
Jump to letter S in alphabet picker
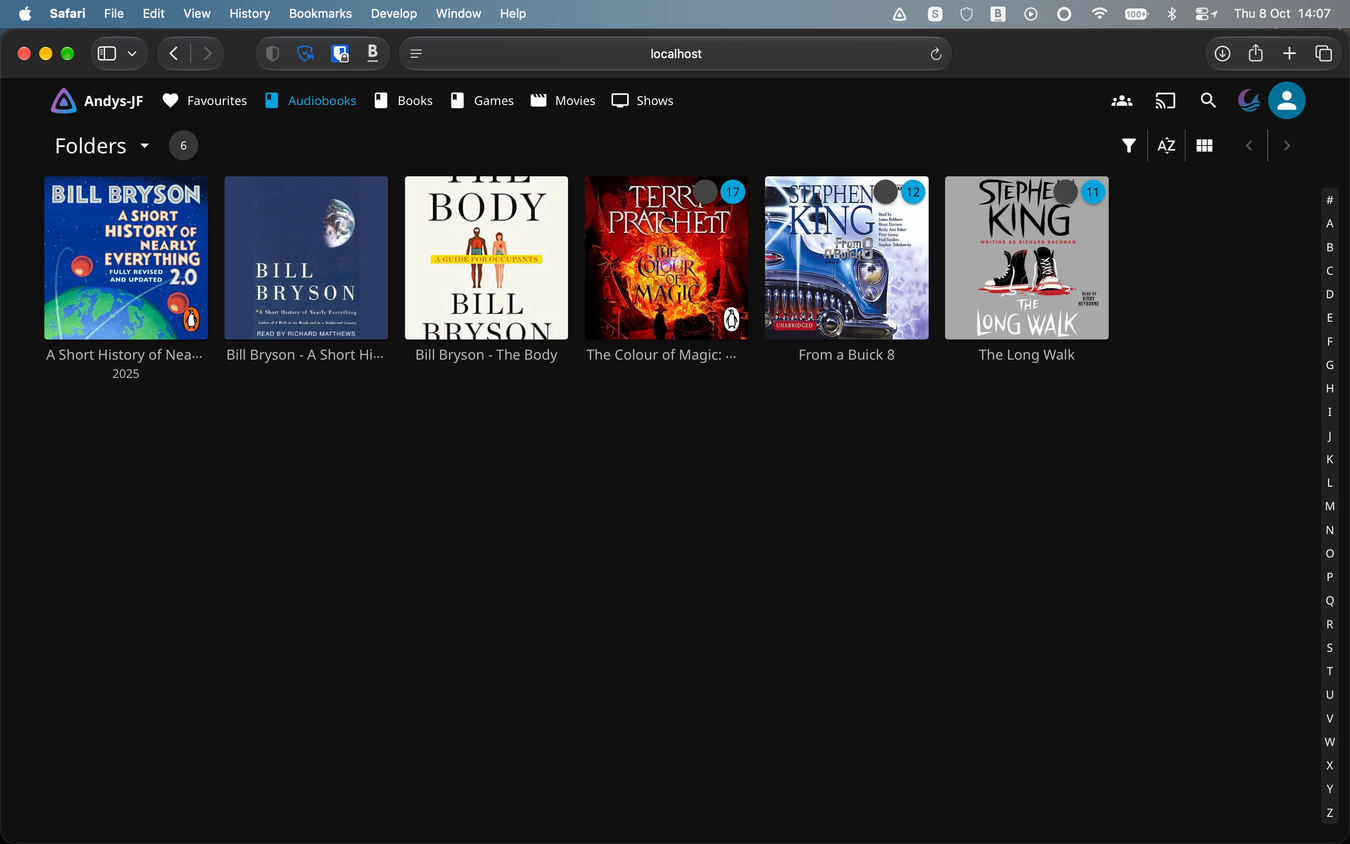point(1330,648)
